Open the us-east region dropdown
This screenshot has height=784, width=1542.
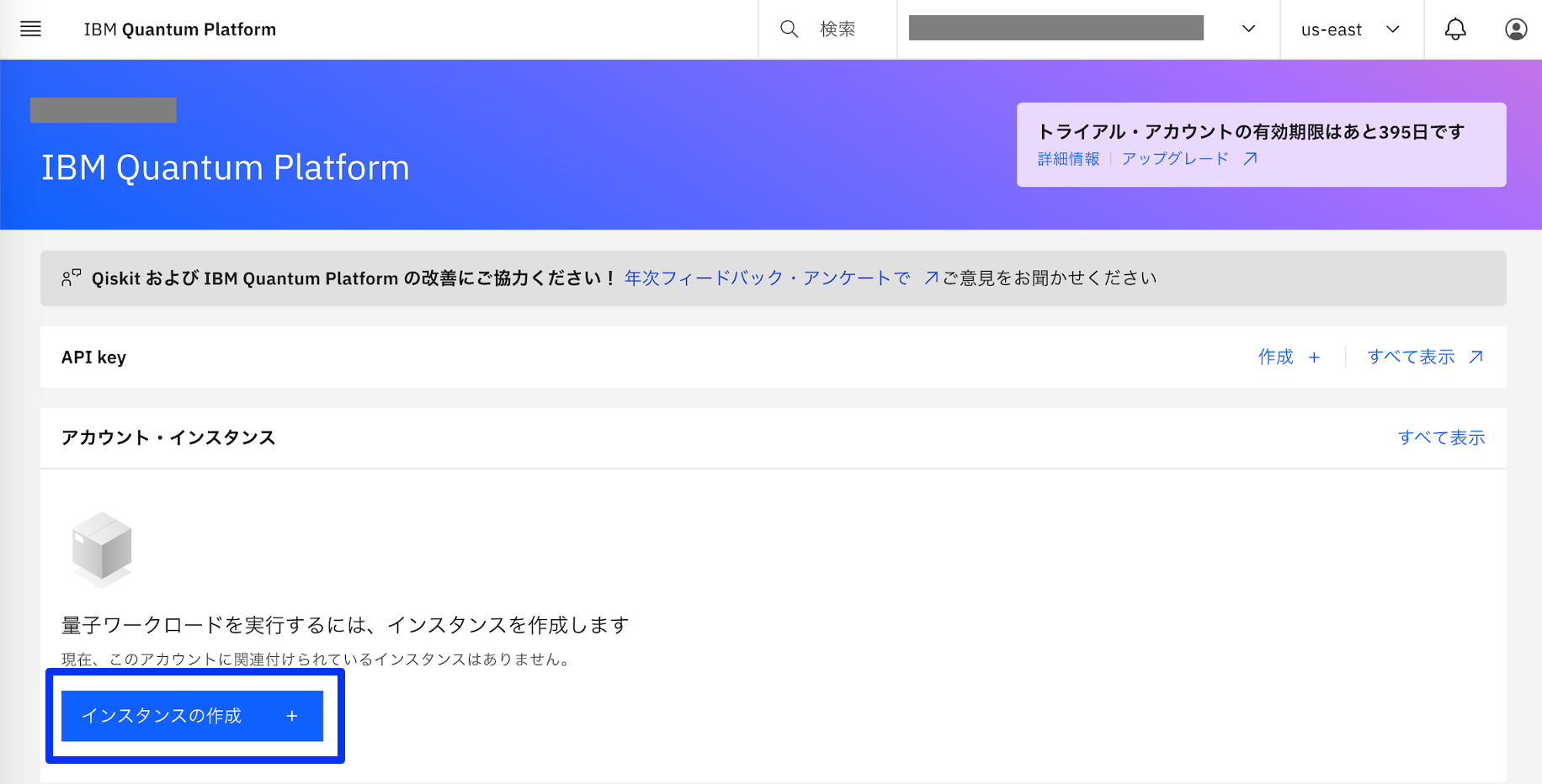(x=1351, y=29)
